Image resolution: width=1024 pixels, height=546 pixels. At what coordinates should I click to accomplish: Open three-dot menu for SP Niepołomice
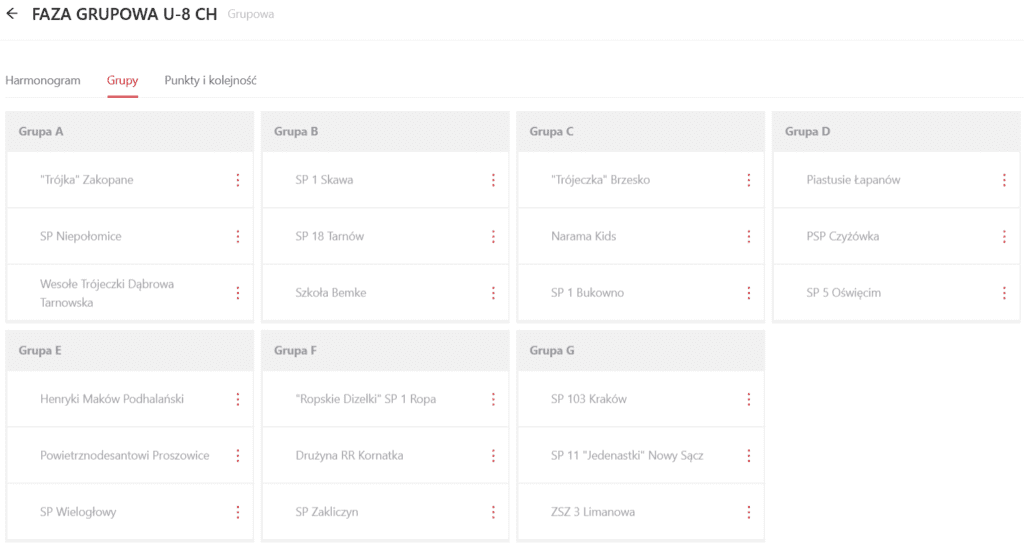click(x=238, y=237)
